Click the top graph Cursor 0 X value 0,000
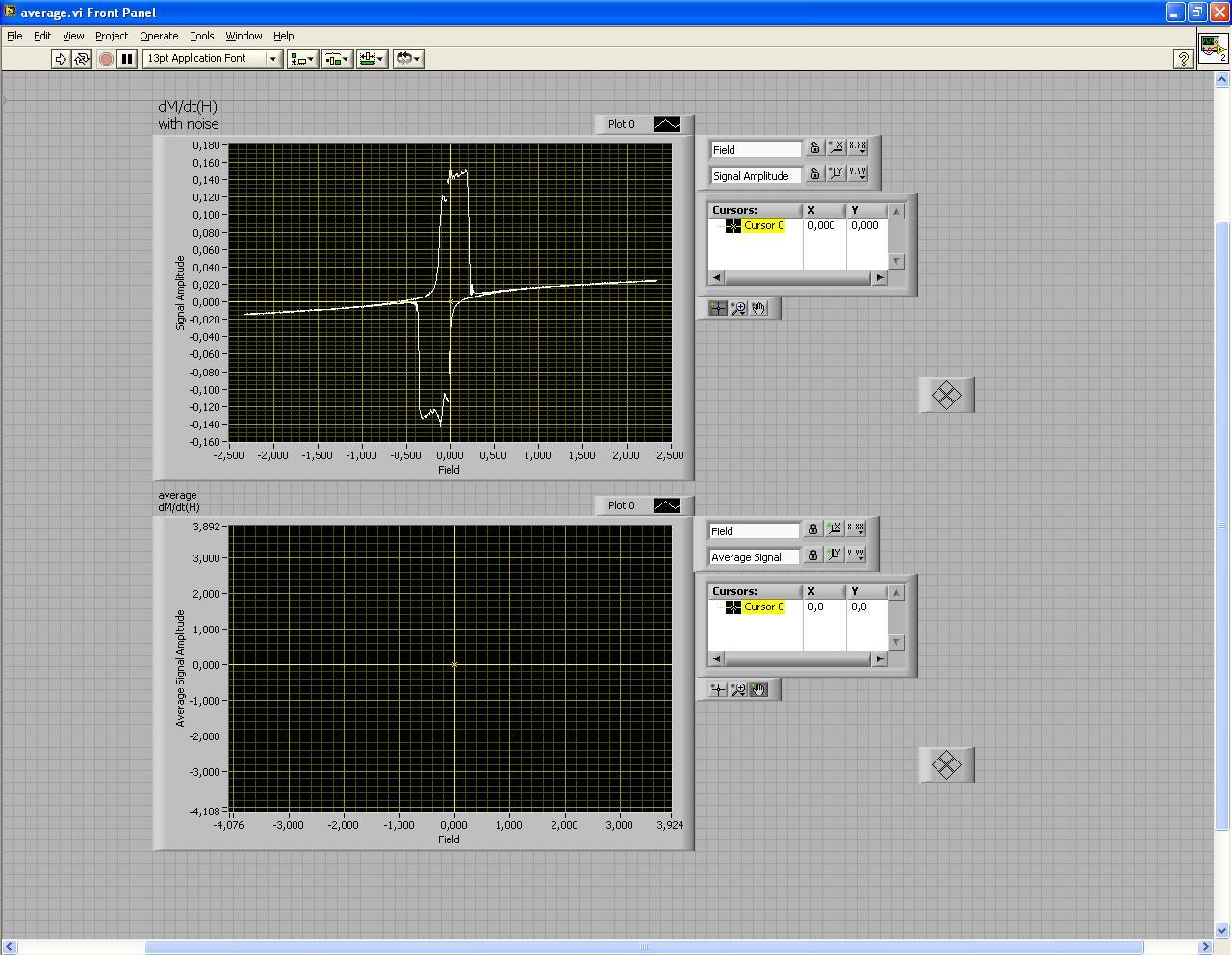Image resolution: width=1232 pixels, height=955 pixels. pos(821,225)
